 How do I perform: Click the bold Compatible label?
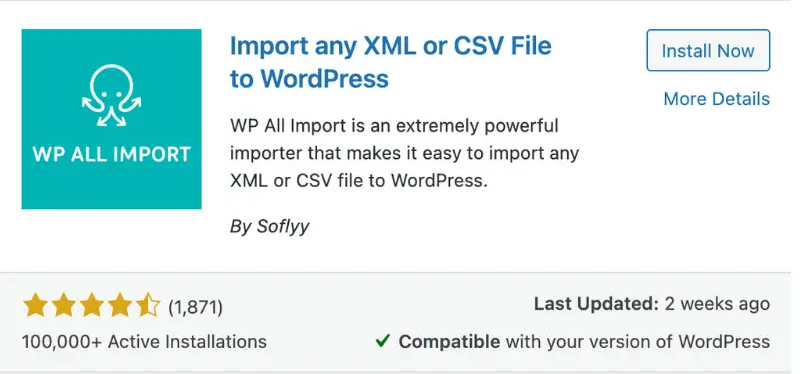point(449,341)
